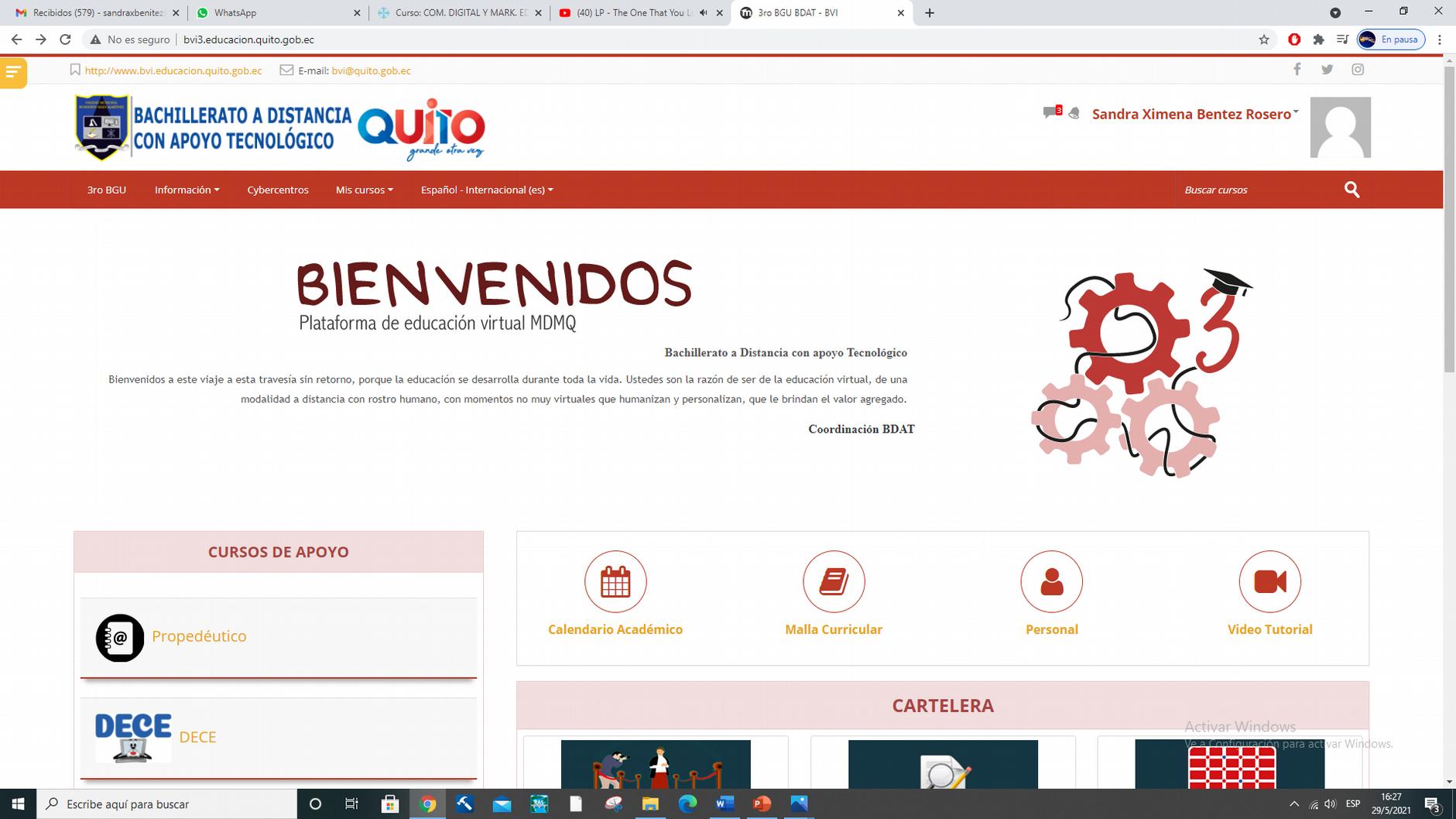
Task: Click the bvi@quito.gob.ec email link
Action: point(372,70)
